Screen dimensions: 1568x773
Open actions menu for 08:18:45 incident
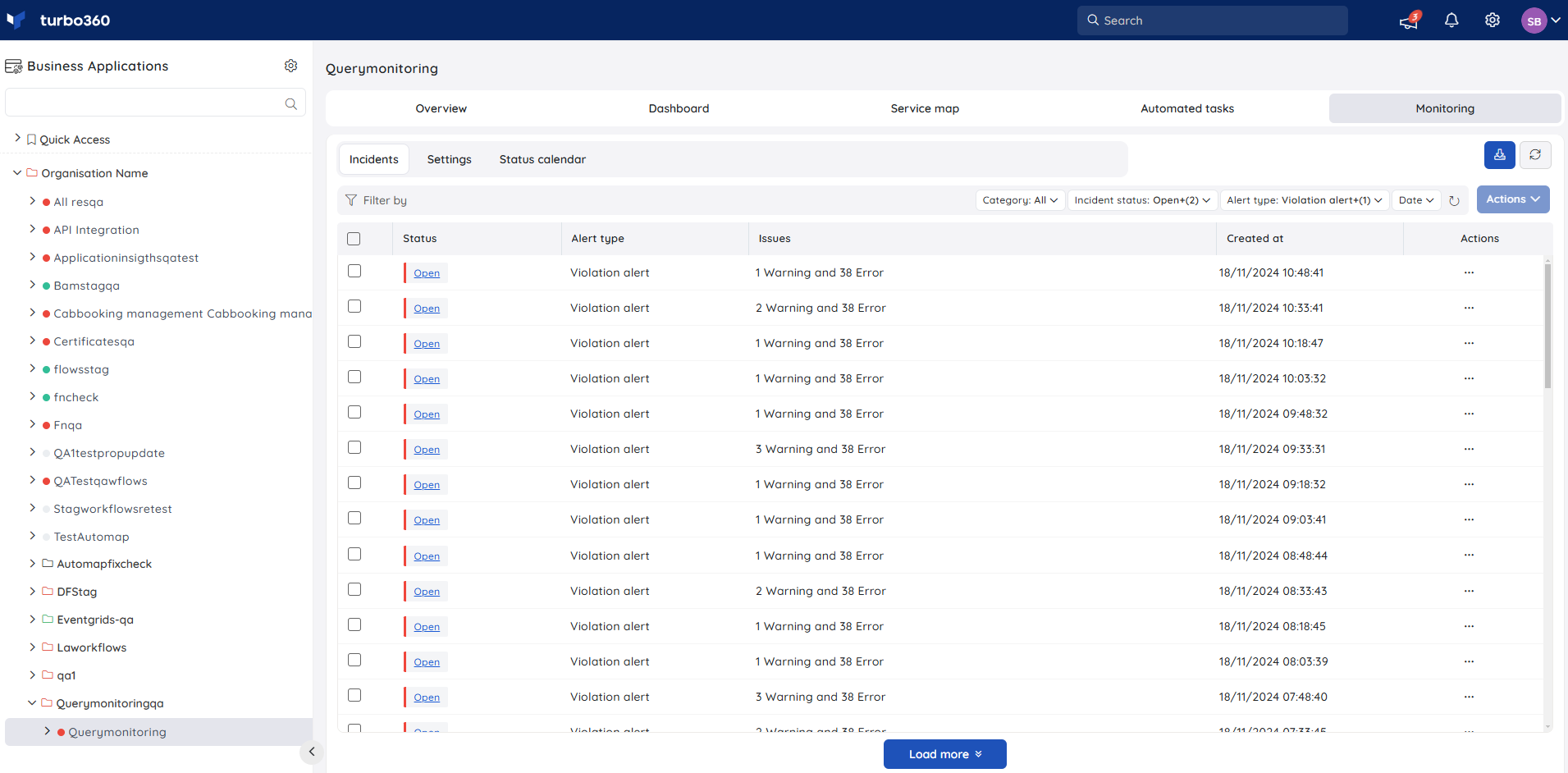tap(1469, 626)
